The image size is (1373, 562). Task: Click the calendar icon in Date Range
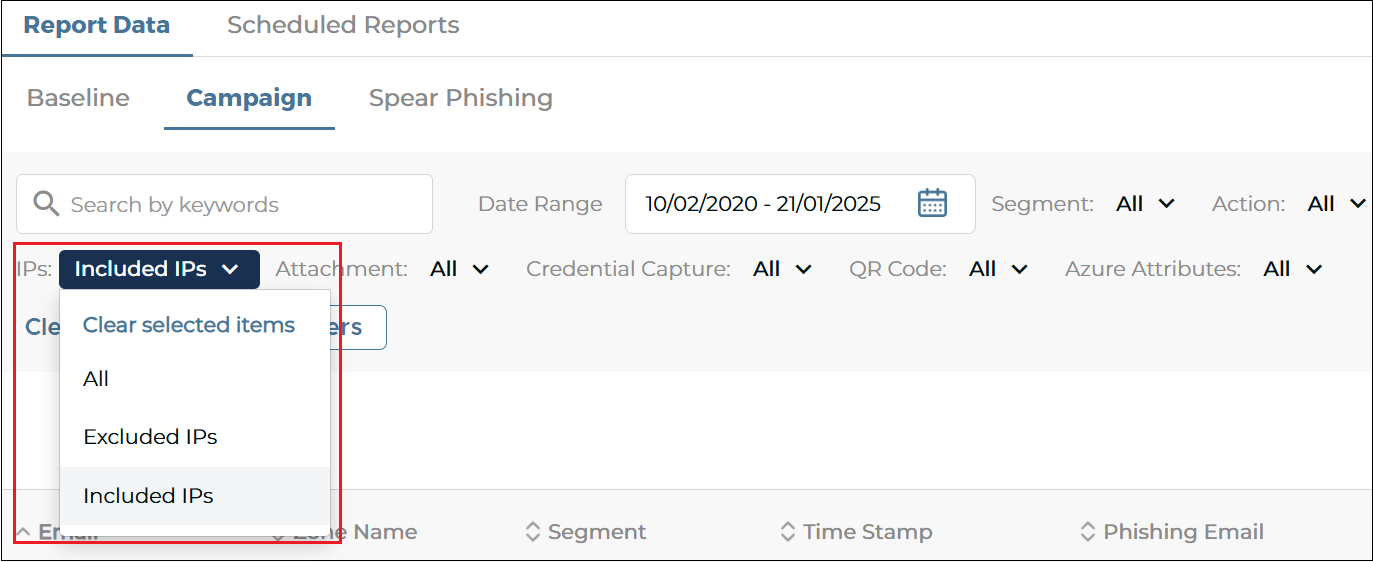click(932, 203)
